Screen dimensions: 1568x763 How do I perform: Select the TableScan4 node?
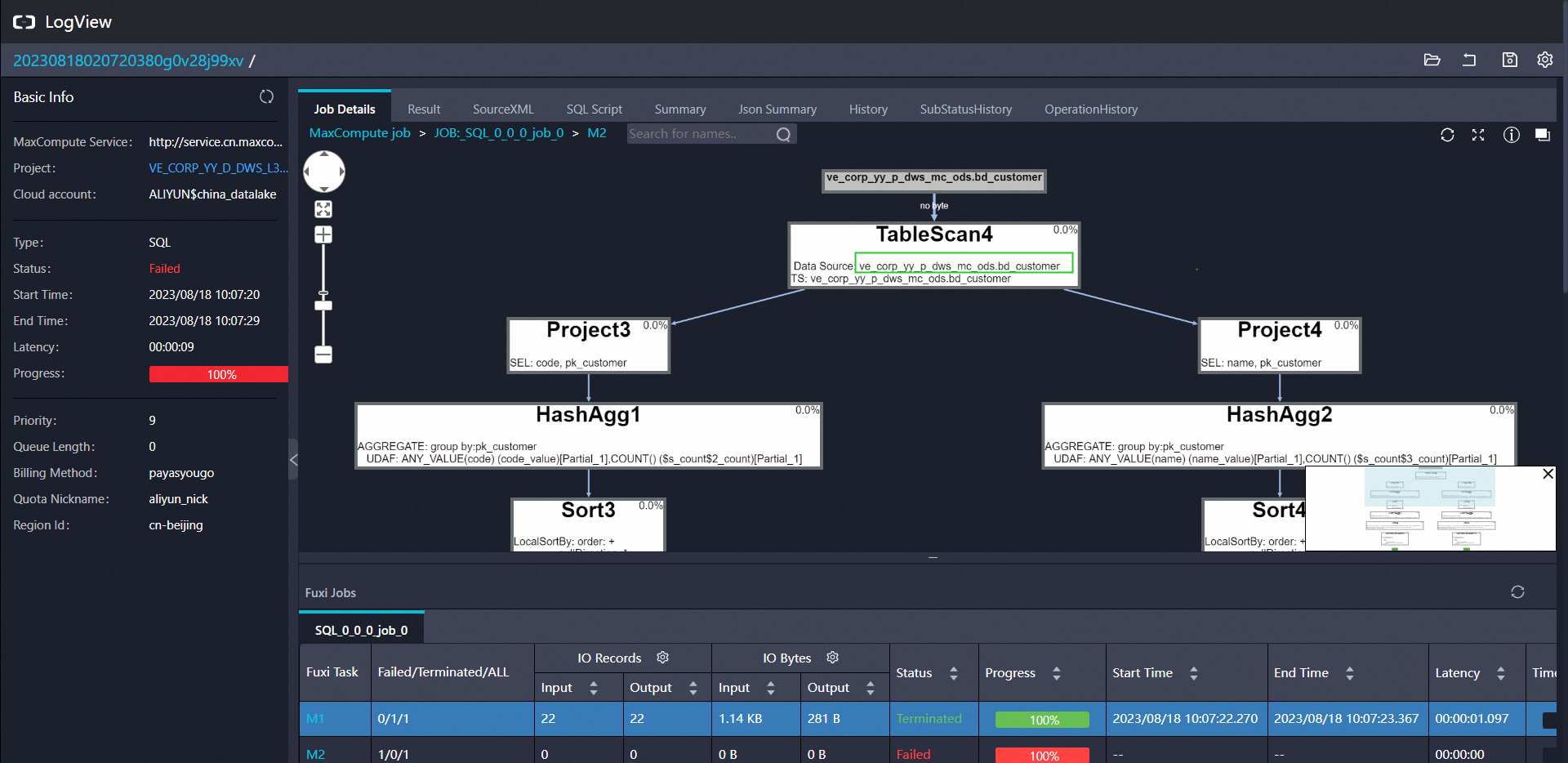[934, 255]
